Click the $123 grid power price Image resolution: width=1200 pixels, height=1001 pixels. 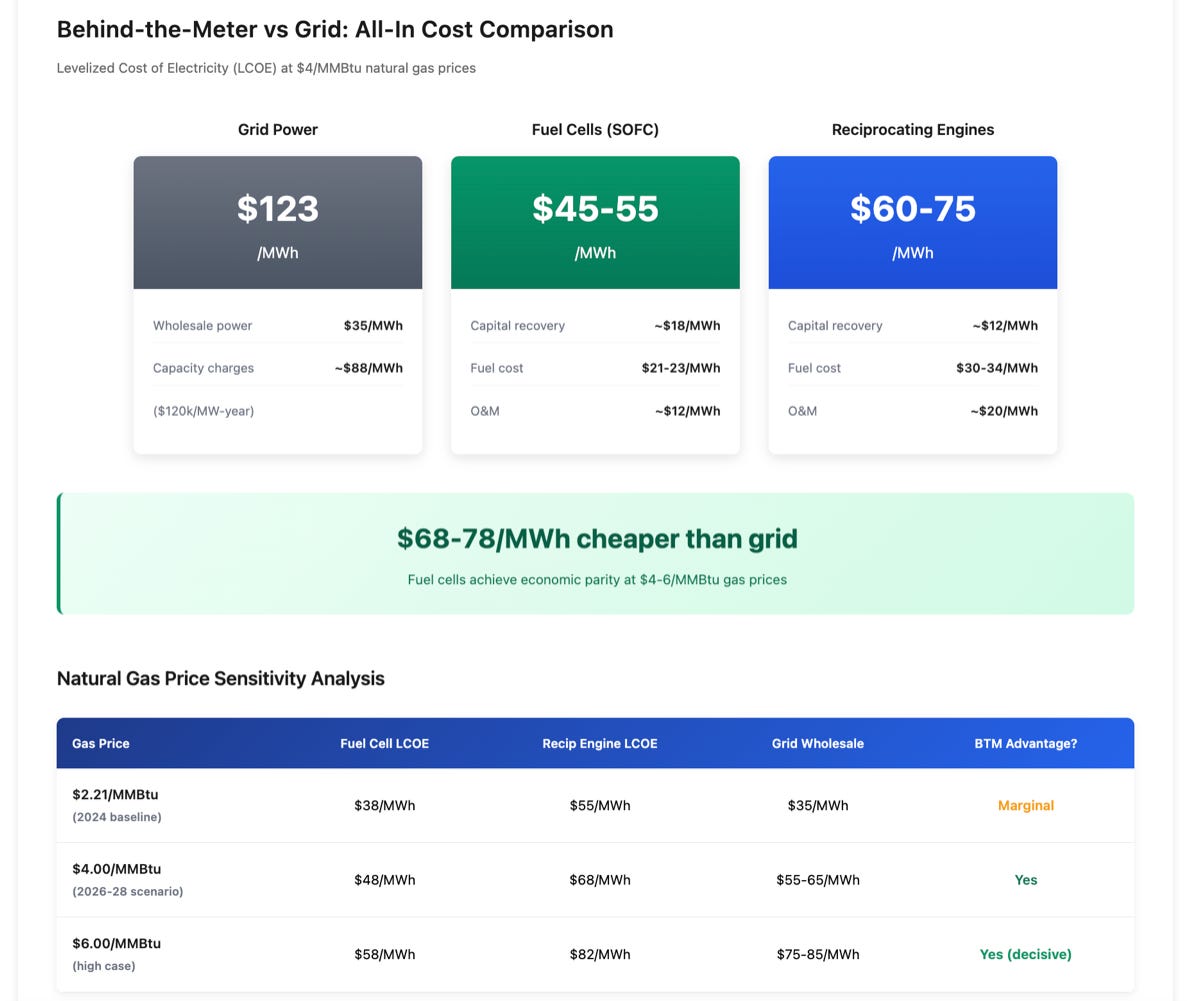(278, 208)
